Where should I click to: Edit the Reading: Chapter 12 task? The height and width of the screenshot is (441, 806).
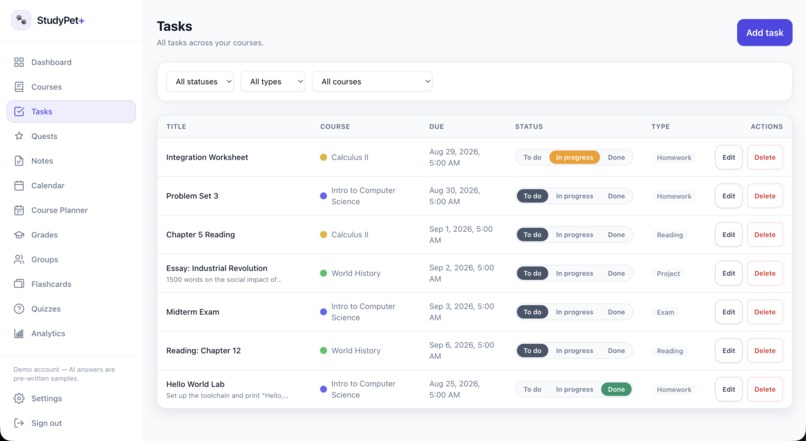tap(728, 351)
